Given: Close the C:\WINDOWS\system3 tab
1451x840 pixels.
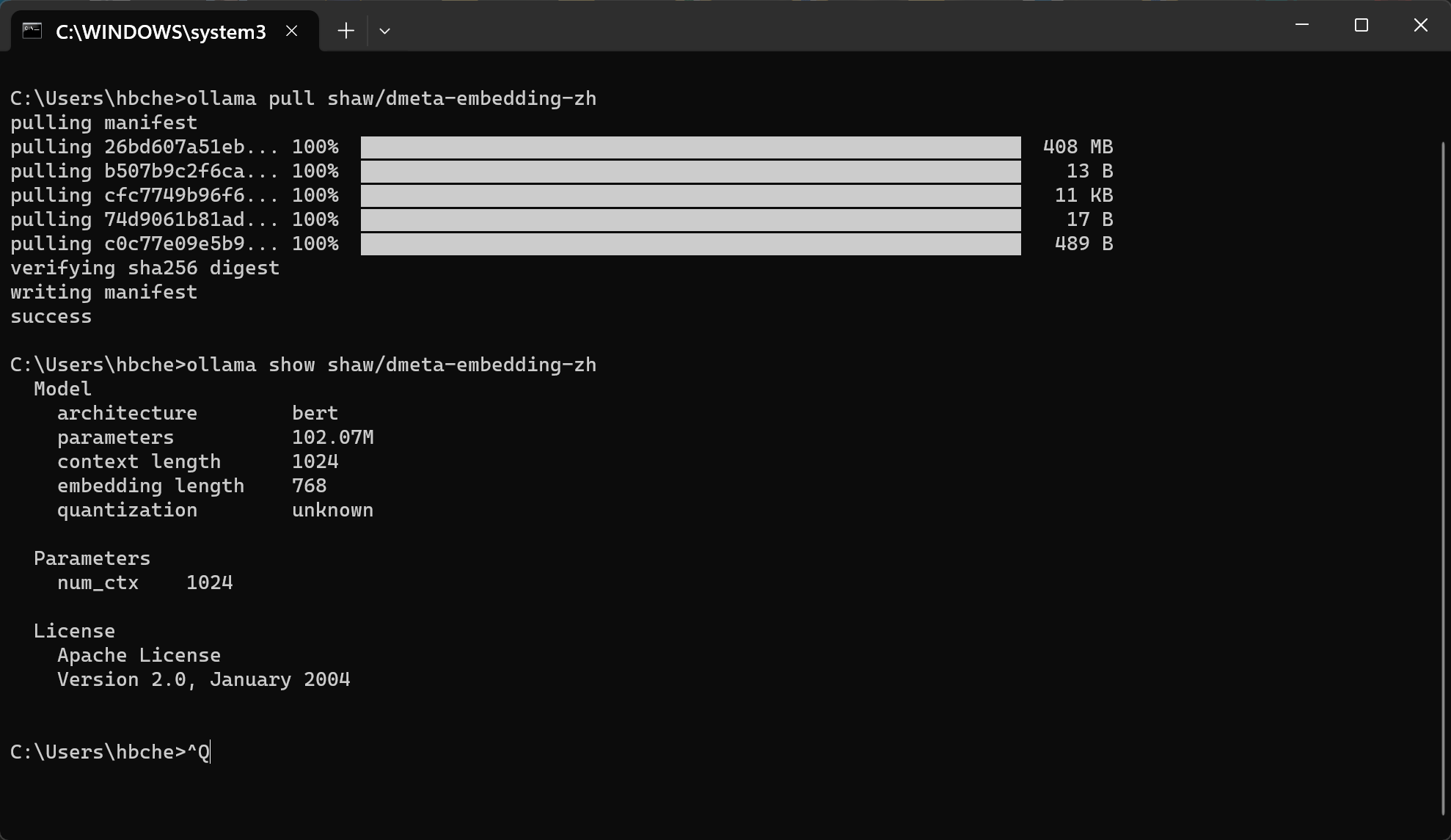Looking at the screenshot, I should pyautogui.click(x=291, y=31).
